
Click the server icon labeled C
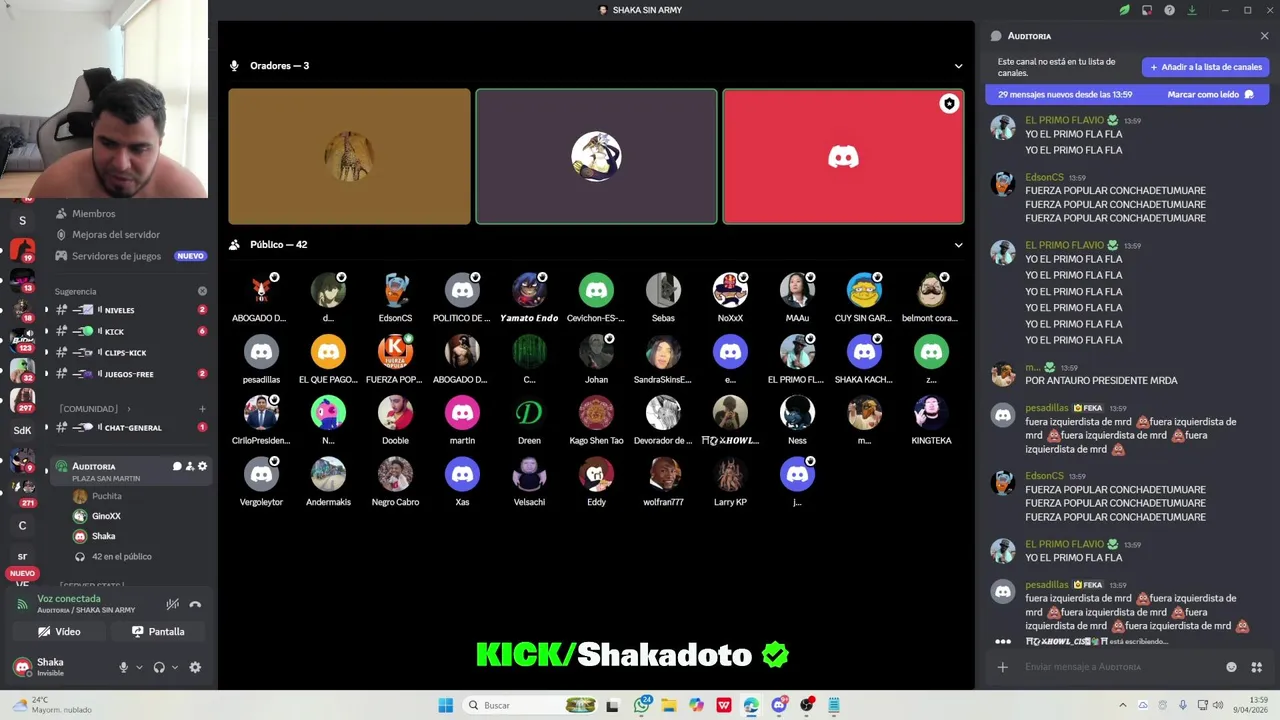(22, 525)
